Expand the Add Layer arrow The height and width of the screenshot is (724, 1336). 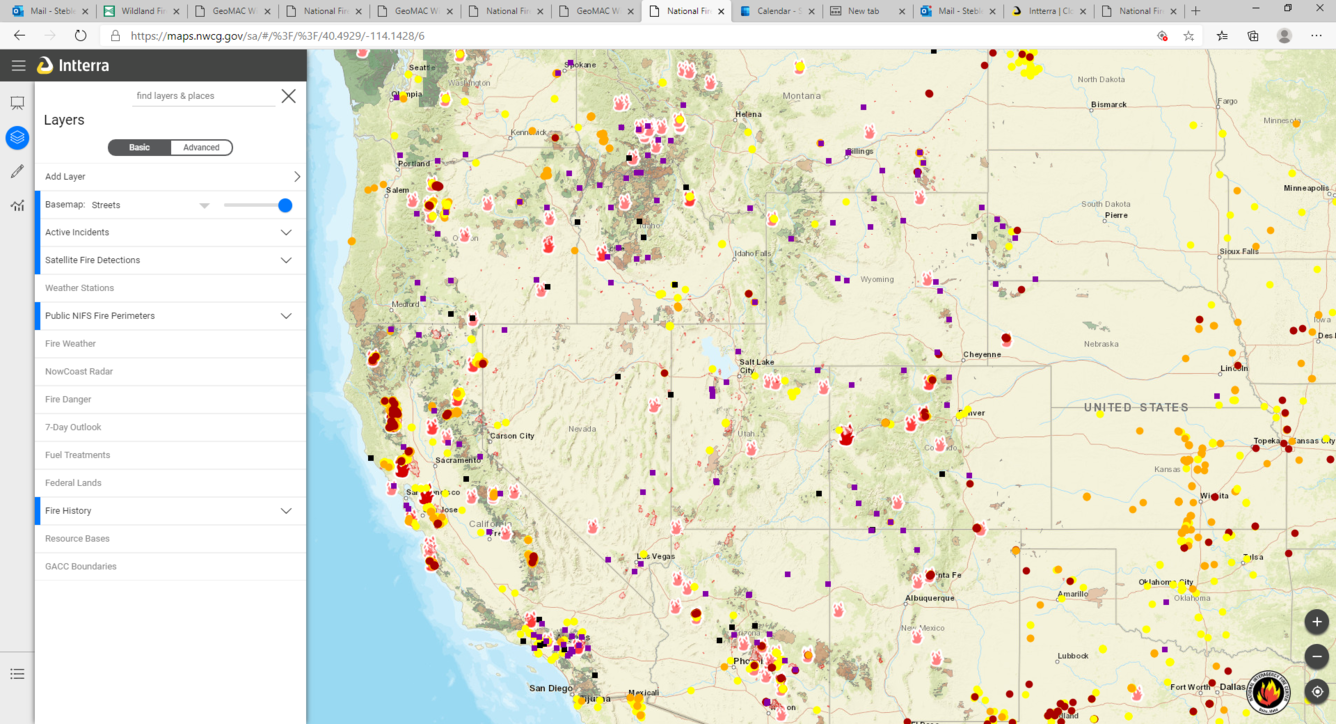click(297, 177)
